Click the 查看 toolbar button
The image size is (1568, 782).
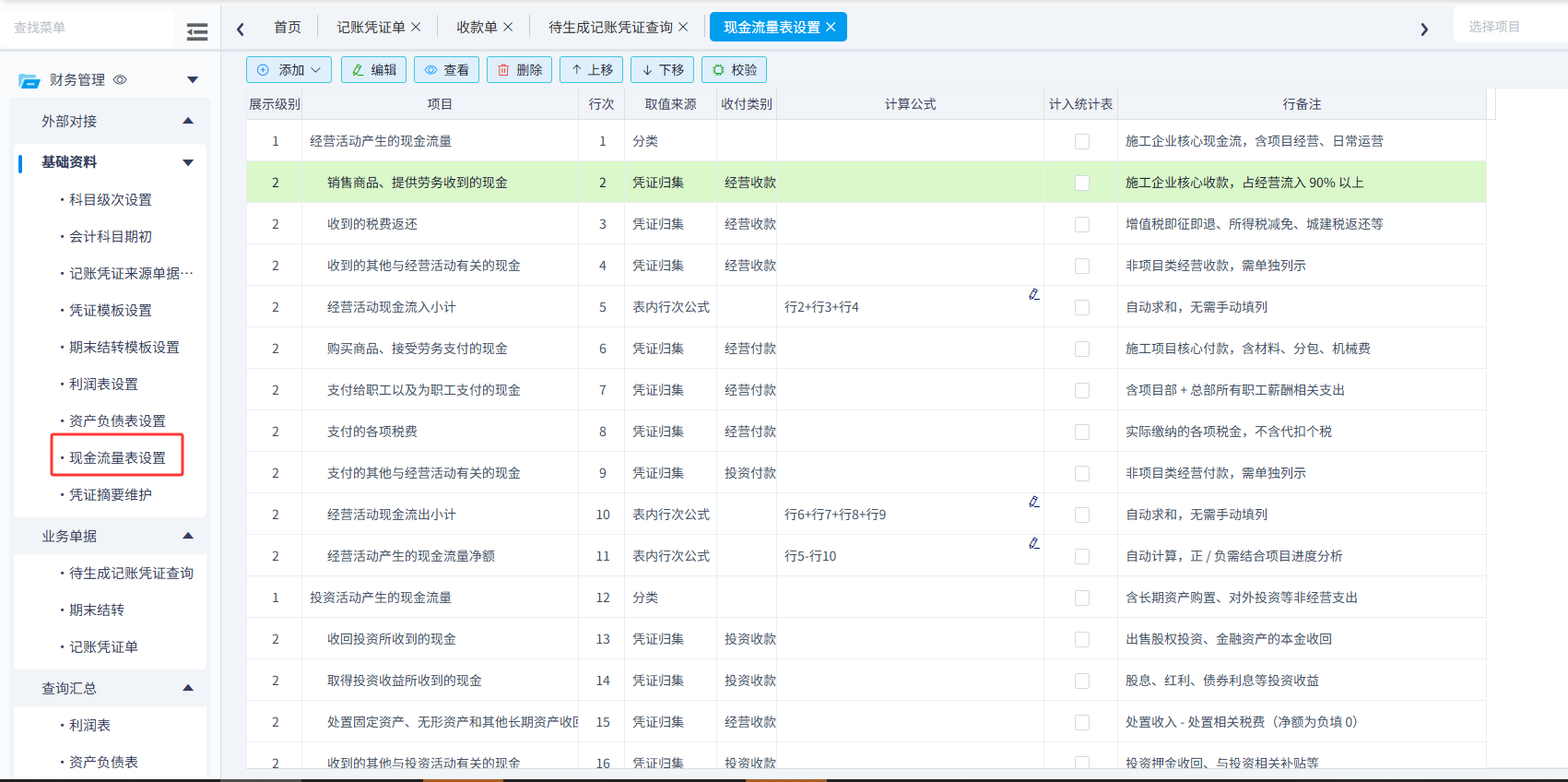(x=446, y=70)
